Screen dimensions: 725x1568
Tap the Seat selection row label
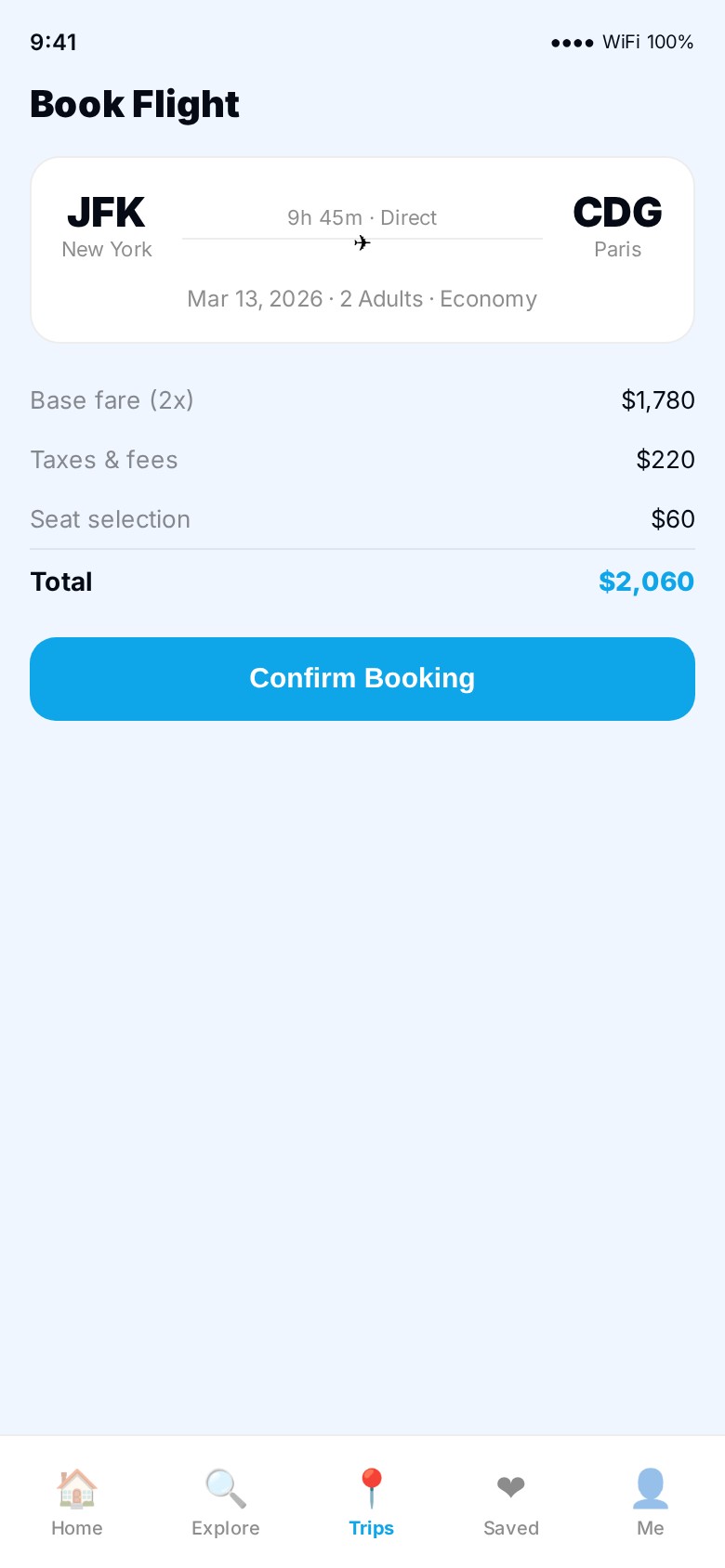(111, 519)
